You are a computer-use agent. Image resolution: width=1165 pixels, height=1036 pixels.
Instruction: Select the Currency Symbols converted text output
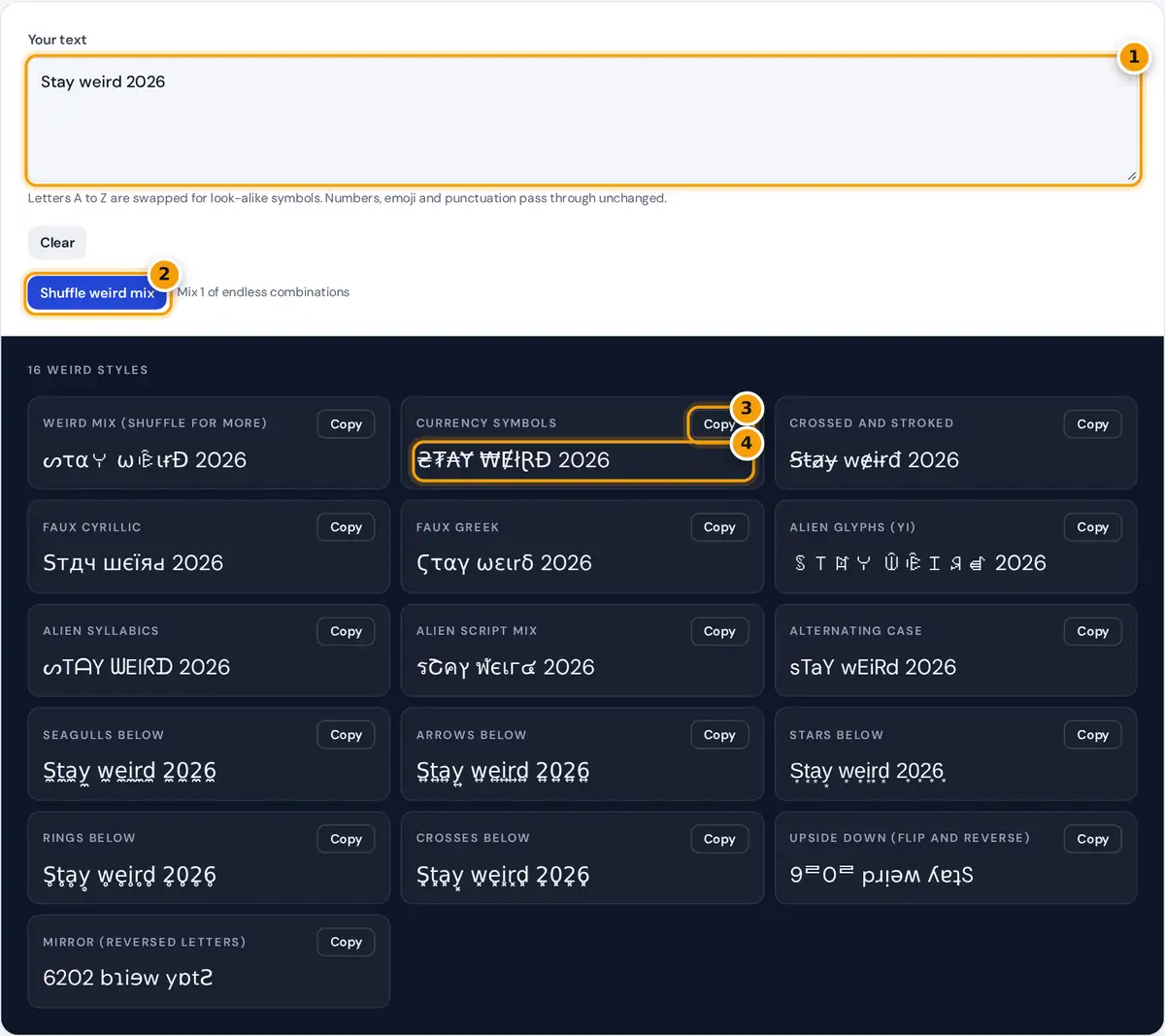513,460
